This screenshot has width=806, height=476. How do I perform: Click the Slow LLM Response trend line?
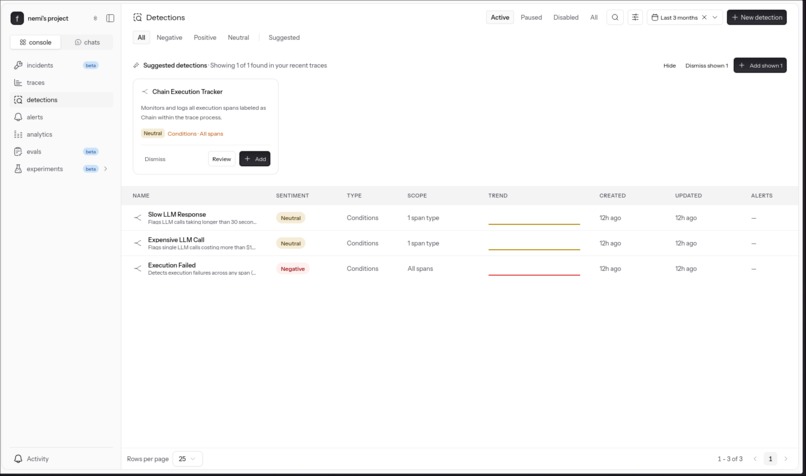click(534, 224)
